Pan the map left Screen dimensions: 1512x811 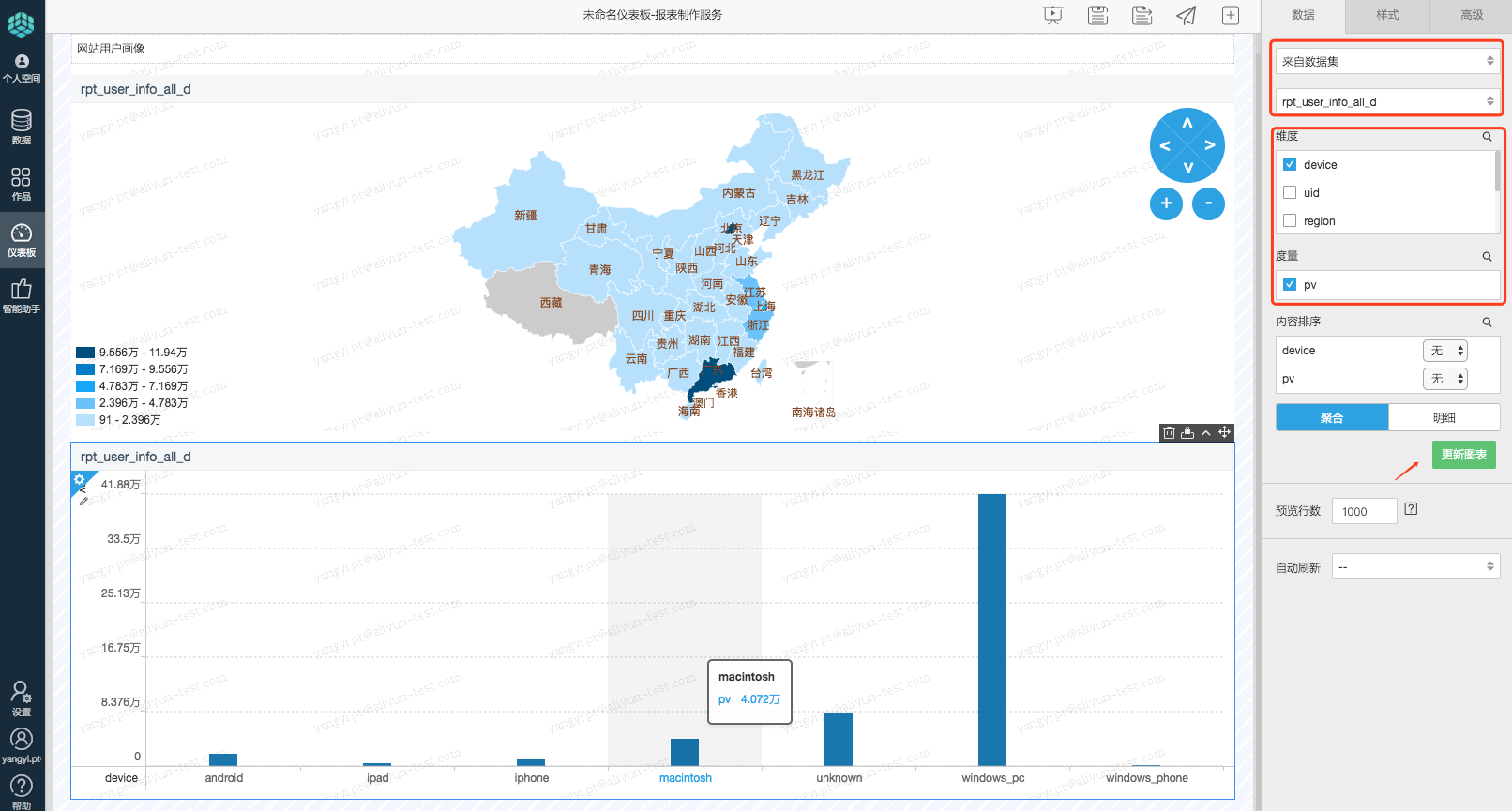1165,145
